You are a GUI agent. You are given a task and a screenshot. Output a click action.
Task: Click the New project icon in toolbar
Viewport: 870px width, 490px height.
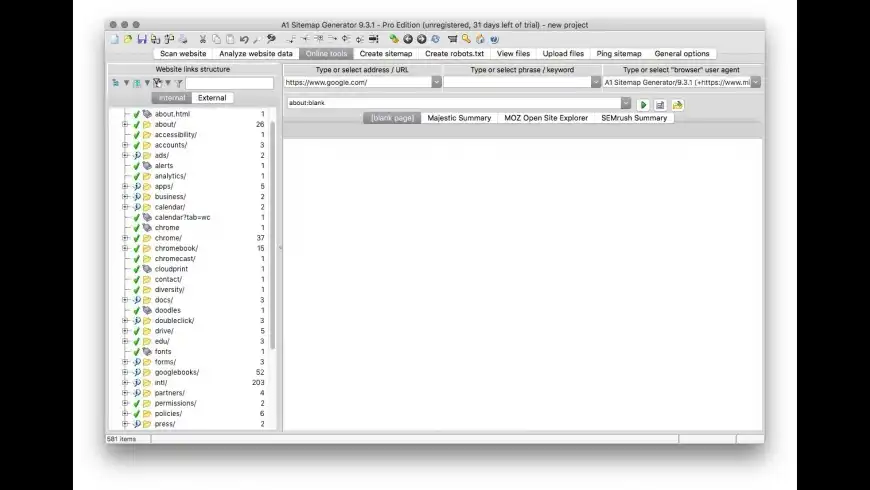click(114, 39)
